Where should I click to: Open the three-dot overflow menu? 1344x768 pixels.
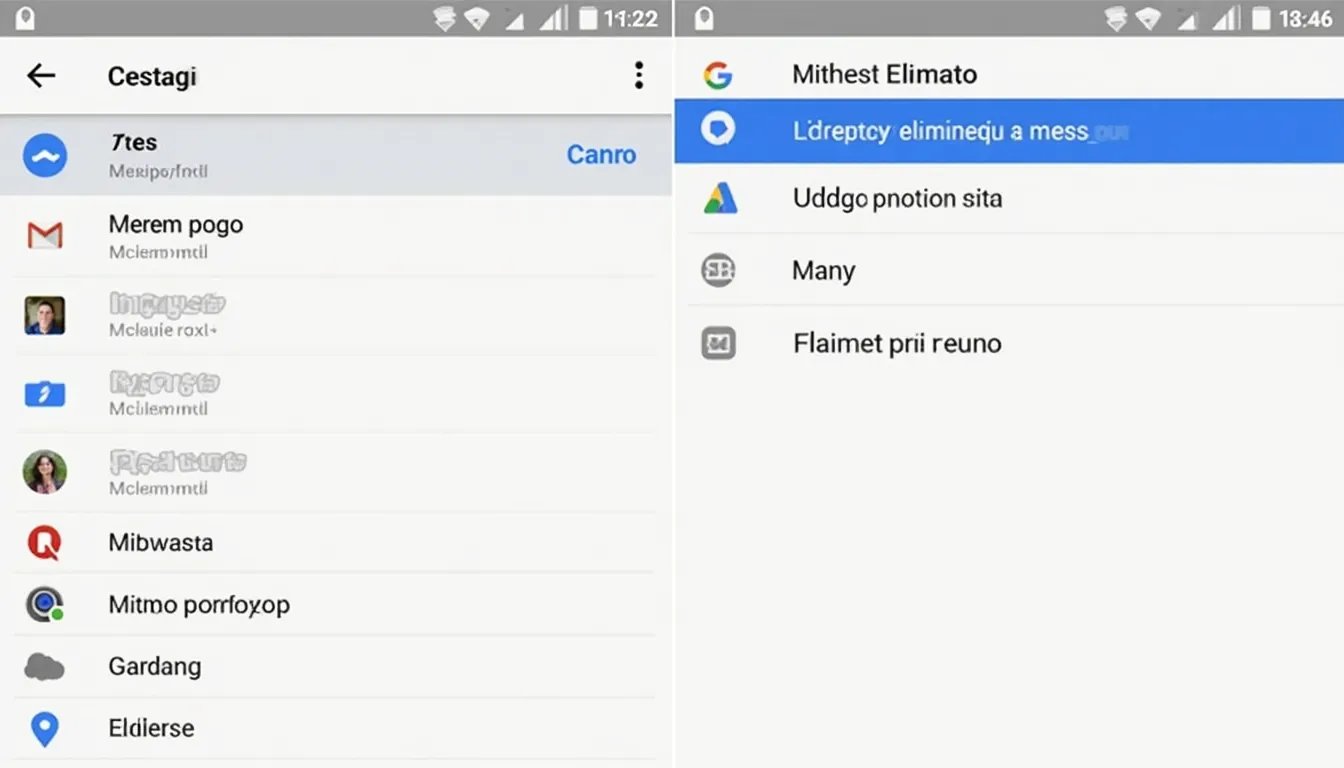(x=638, y=75)
